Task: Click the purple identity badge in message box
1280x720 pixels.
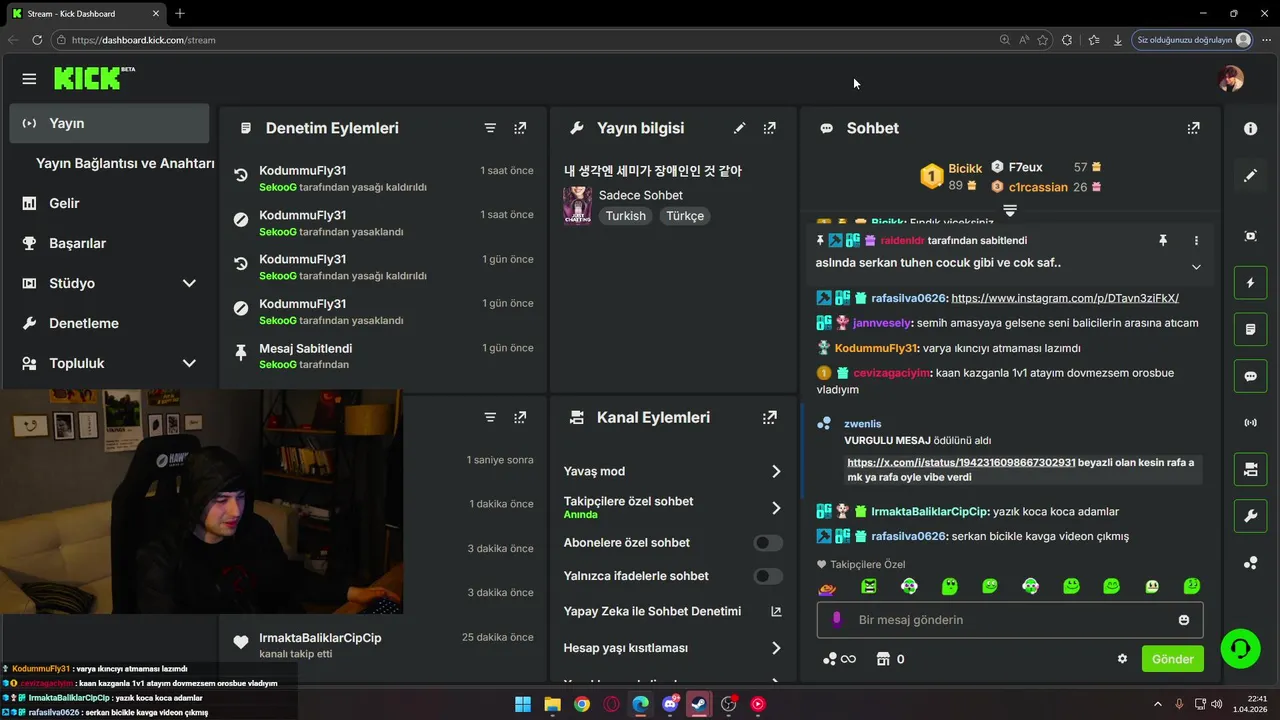Action: point(837,619)
